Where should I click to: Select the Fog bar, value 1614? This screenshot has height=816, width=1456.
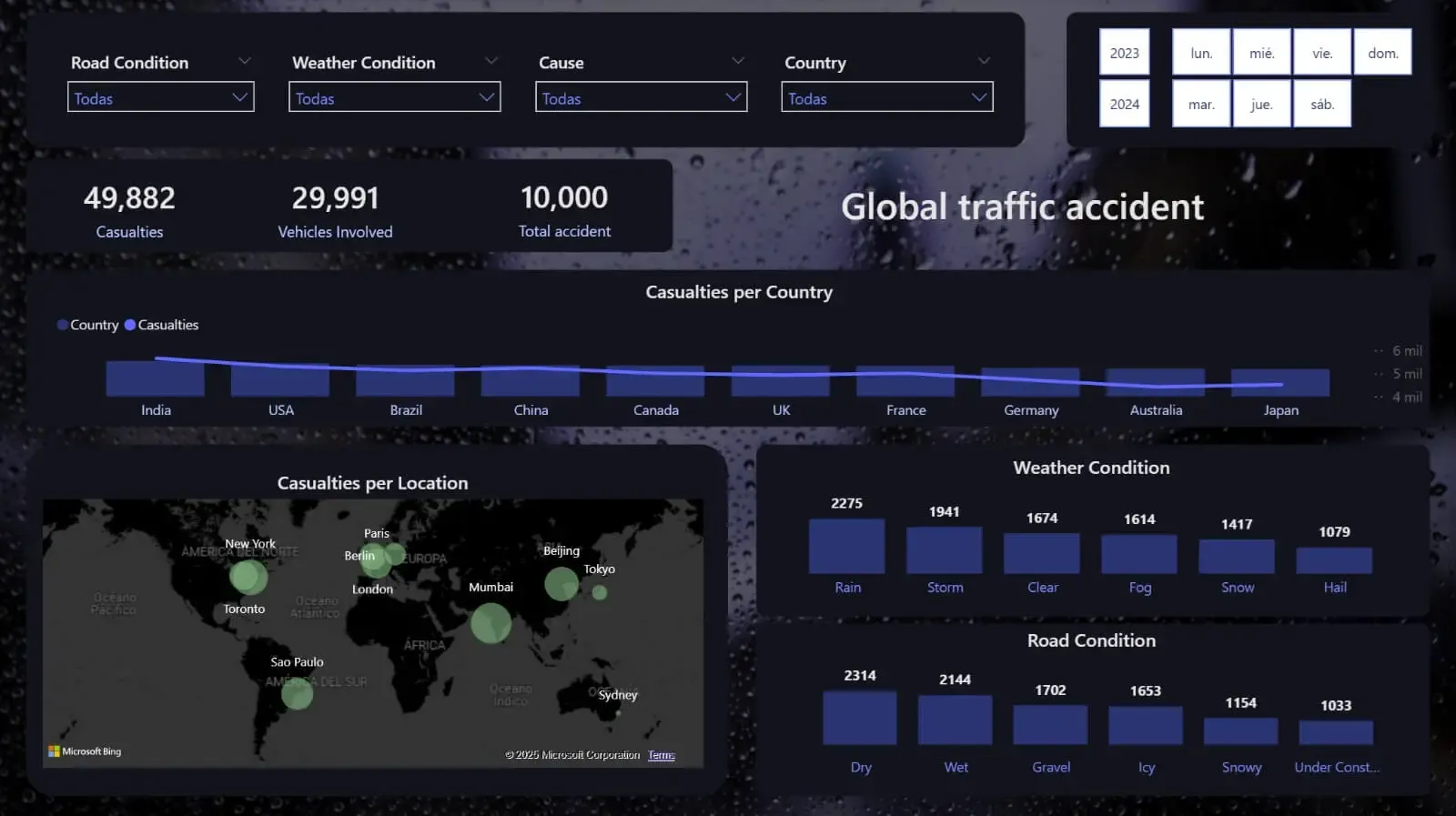click(x=1138, y=554)
